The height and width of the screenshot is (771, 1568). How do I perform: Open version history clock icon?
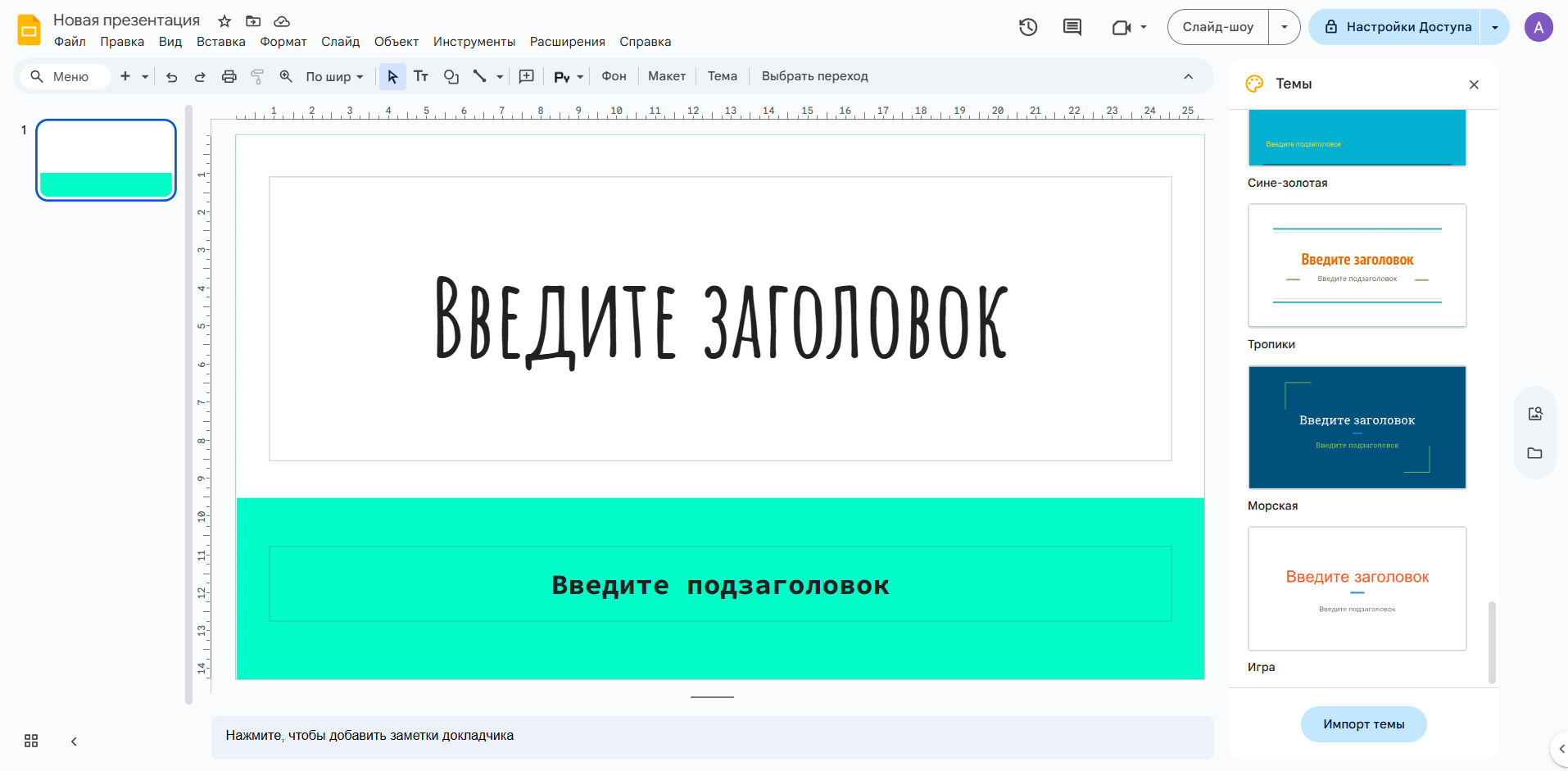pyautogui.click(x=1028, y=27)
